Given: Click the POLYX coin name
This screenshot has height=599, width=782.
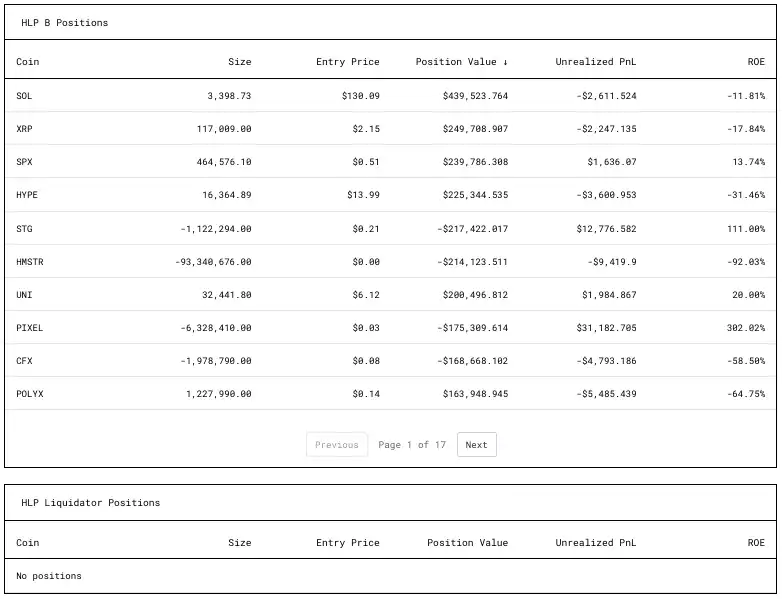Looking at the screenshot, I should [x=30, y=394].
